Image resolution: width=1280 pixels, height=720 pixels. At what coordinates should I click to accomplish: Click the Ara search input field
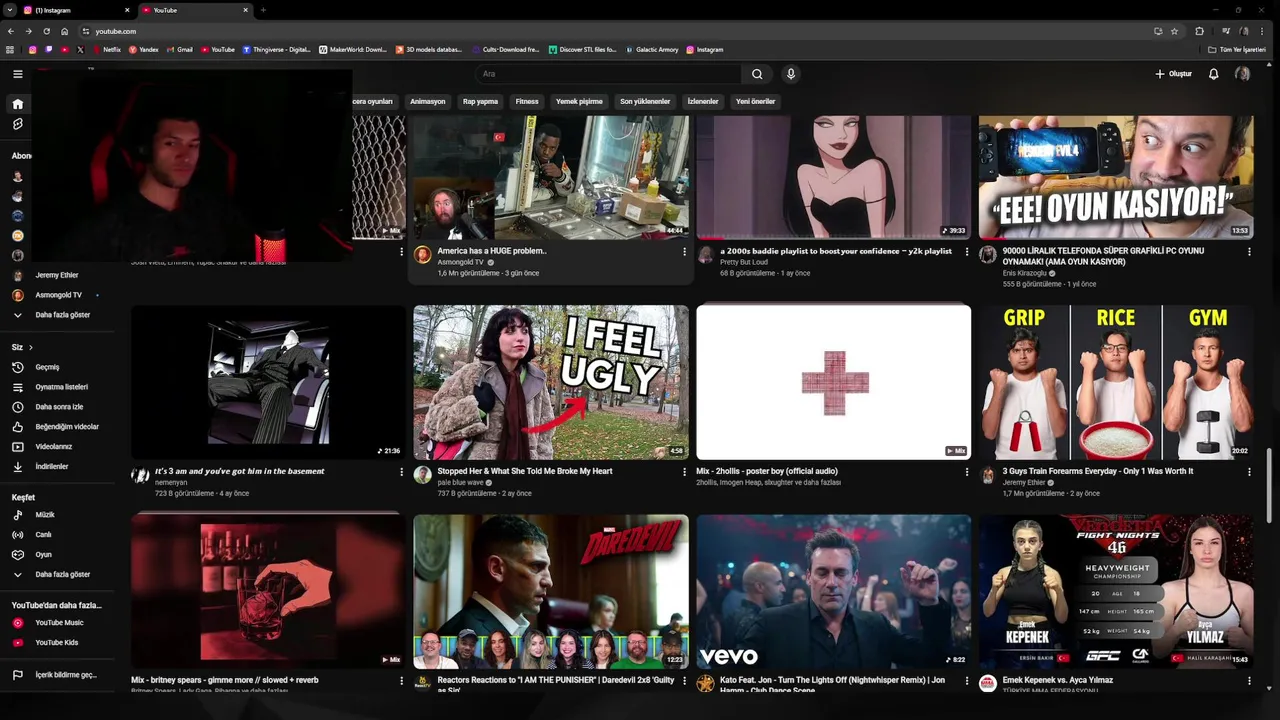608,74
